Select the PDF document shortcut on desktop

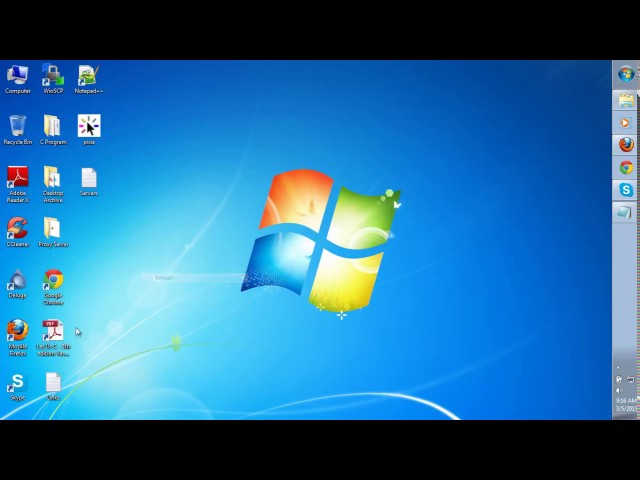(53, 338)
